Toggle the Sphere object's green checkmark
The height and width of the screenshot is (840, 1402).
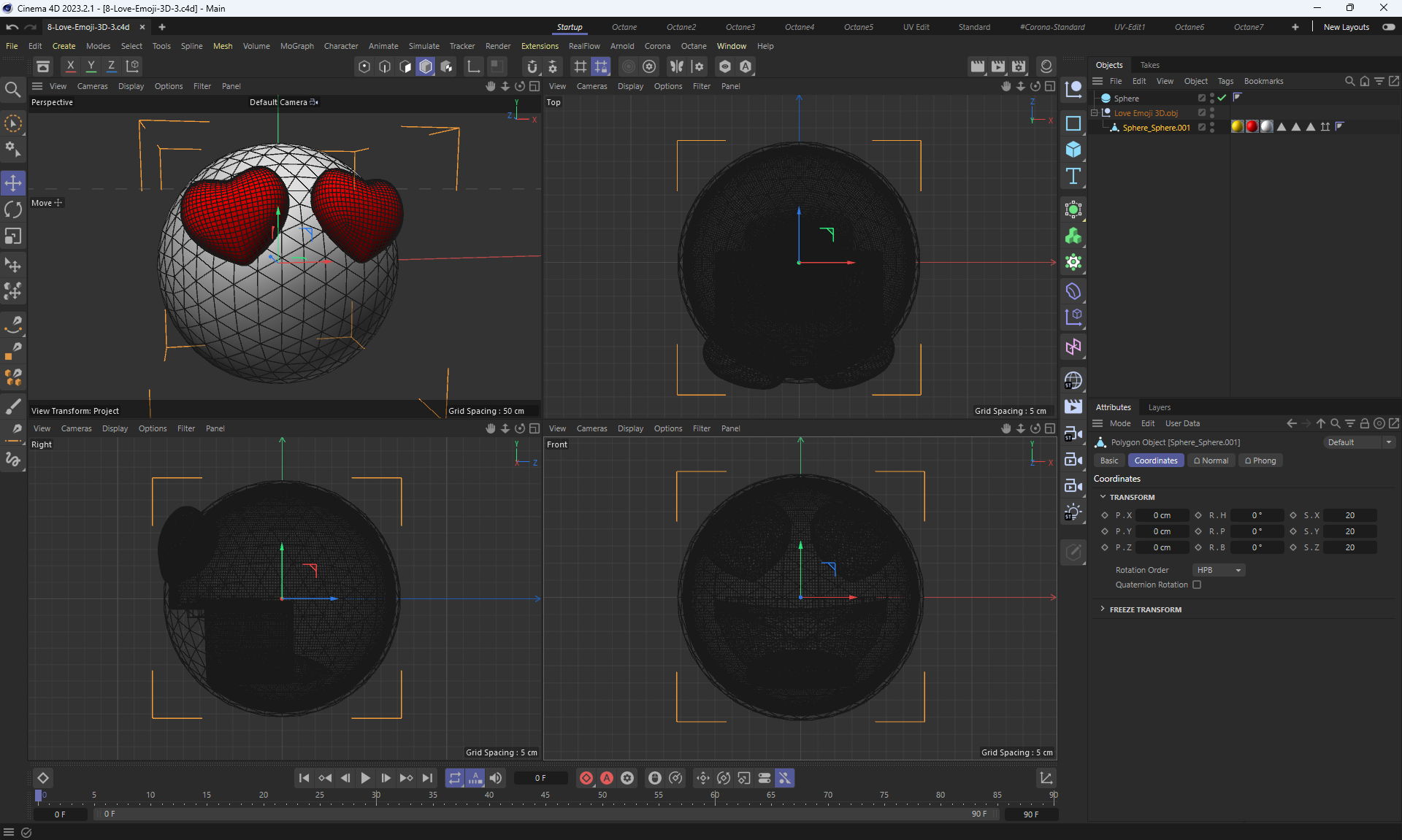tap(1222, 98)
